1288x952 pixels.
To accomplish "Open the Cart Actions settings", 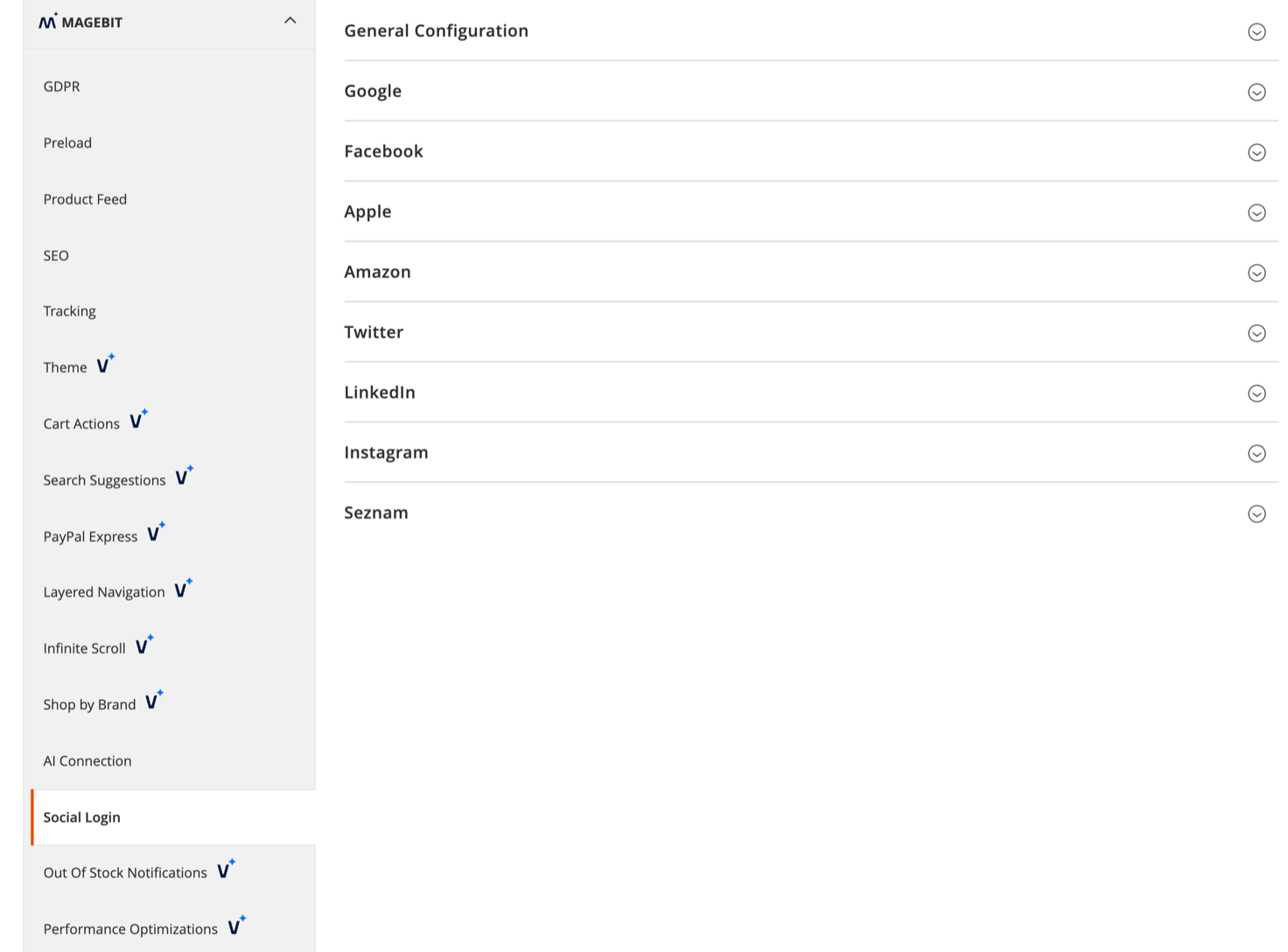I will click(81, 423).
